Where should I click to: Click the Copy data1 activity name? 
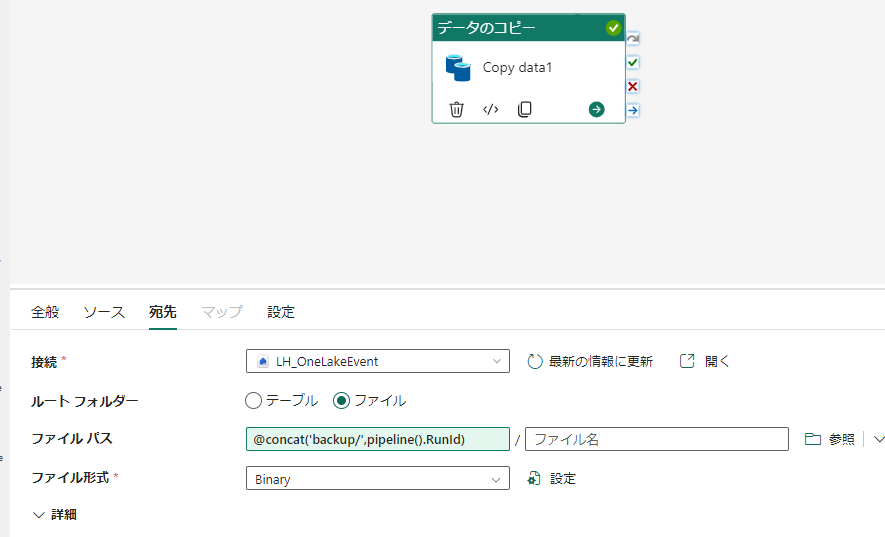point(517,68)
